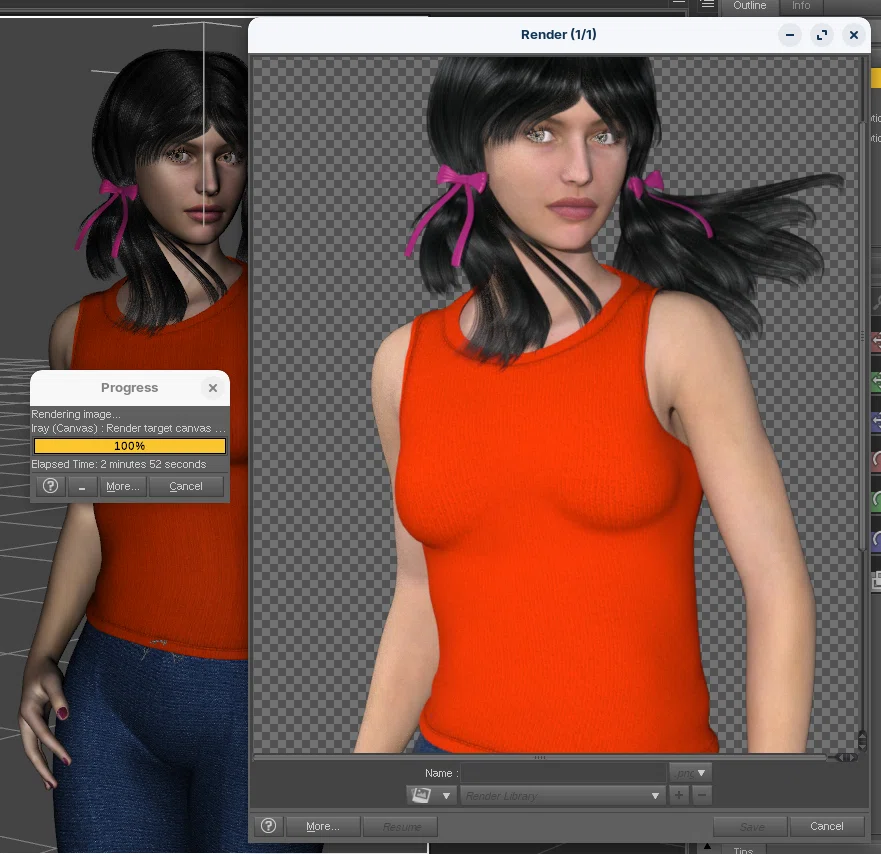This screenshot has width=881, height=854.
Task: Click the green translate arrow icon
Action: click(877, 382)
